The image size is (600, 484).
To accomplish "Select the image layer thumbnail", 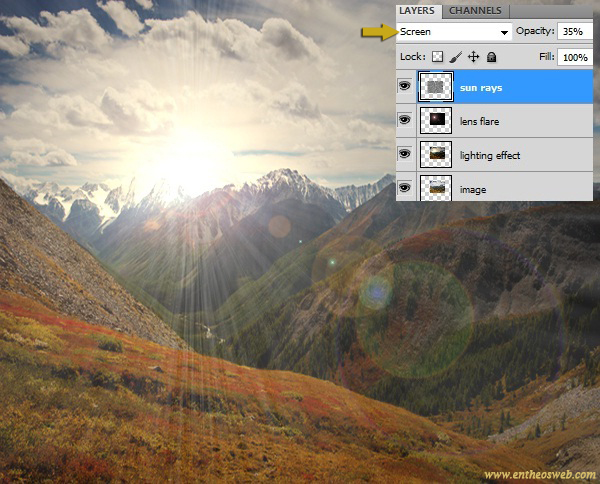I will [x=436, y=187].
